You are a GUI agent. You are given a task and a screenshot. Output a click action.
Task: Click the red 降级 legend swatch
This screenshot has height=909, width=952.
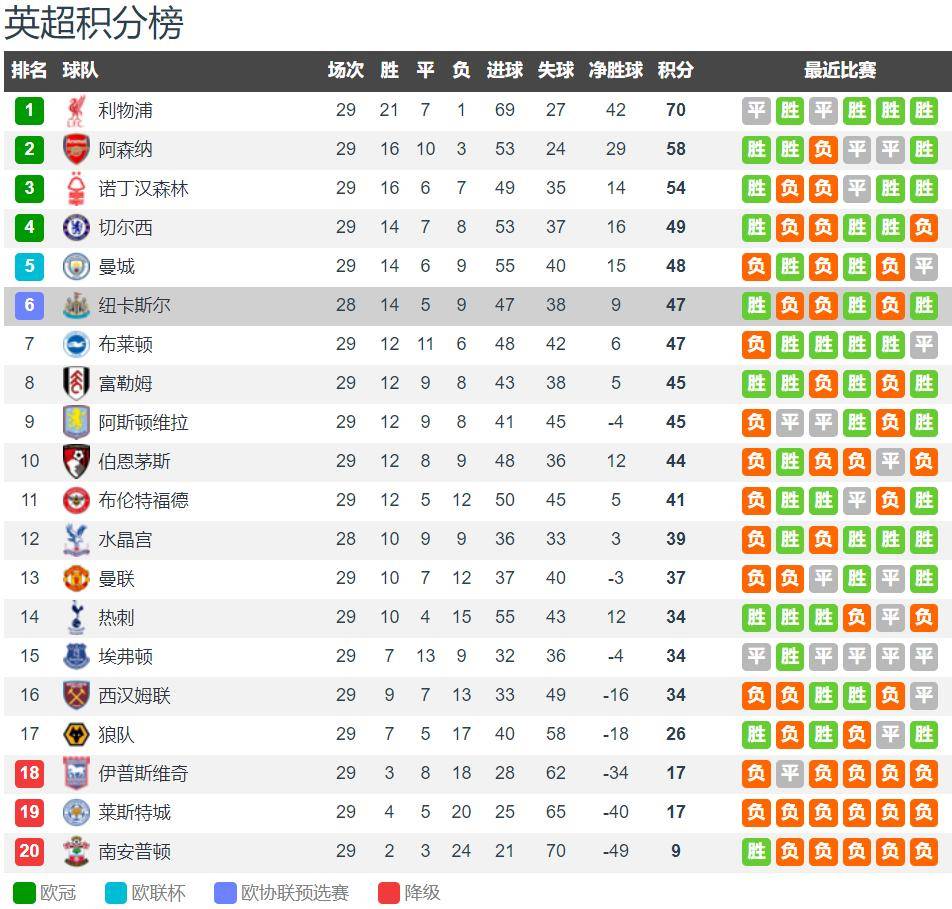(389, 893)
